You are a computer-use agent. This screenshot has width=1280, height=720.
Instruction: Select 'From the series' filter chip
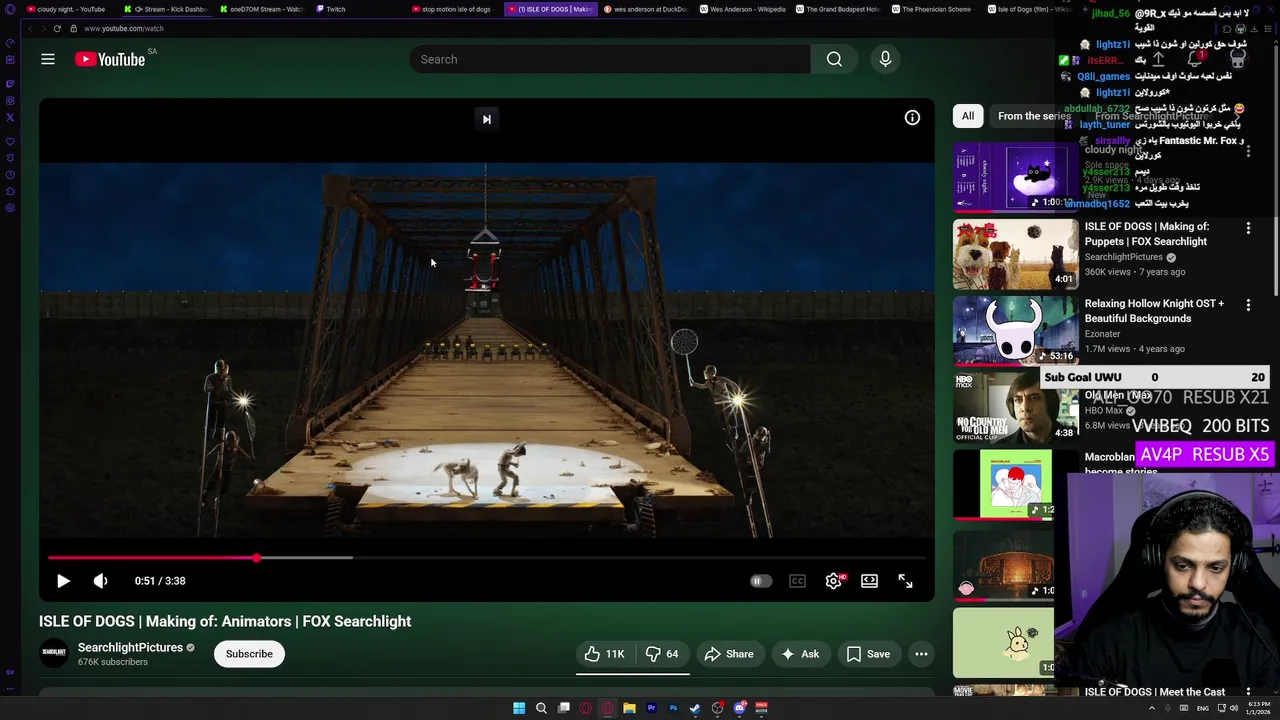1034,116
